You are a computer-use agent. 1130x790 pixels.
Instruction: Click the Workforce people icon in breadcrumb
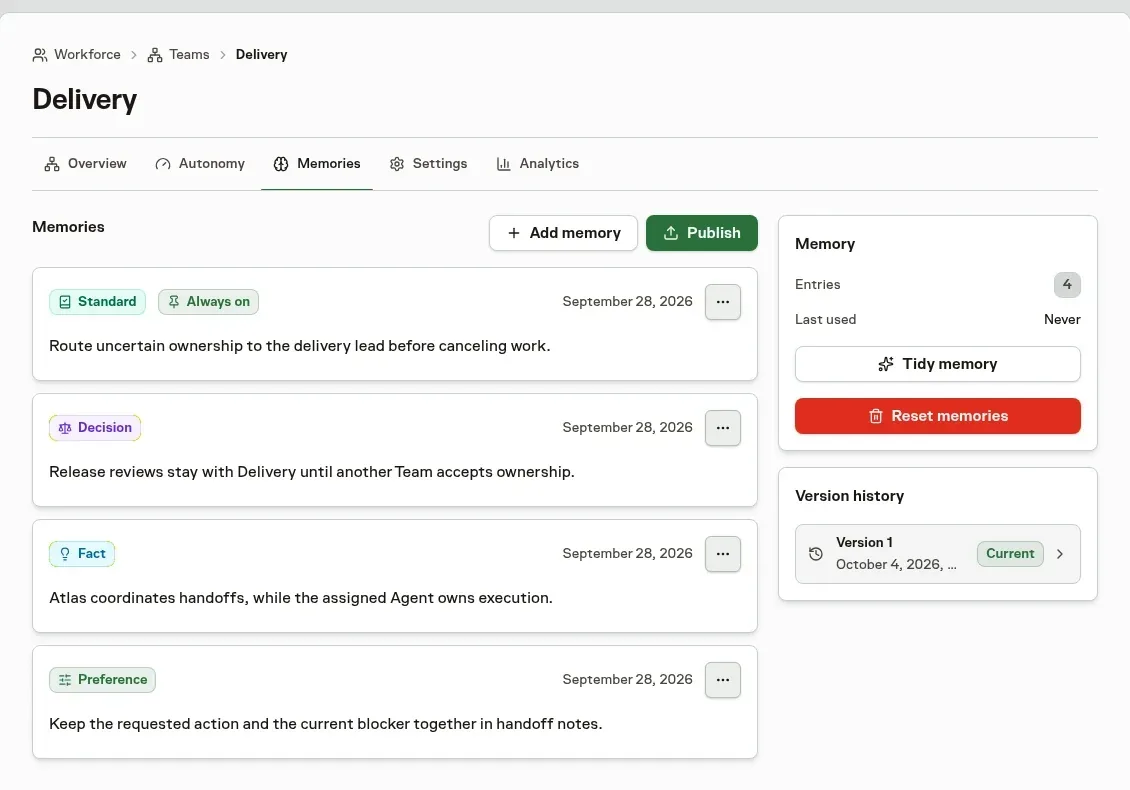(x=40, y=55)
